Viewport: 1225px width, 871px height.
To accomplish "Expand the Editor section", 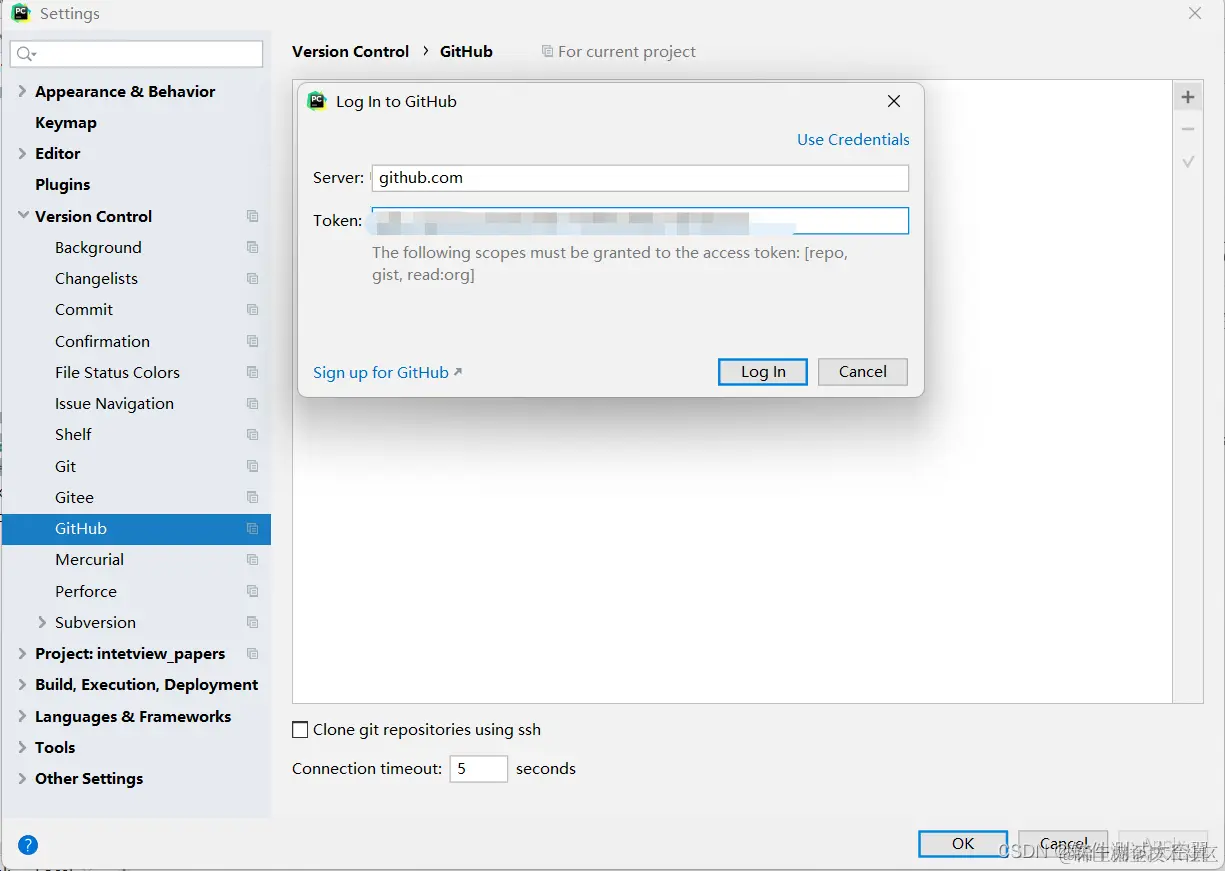I will 22,153.
